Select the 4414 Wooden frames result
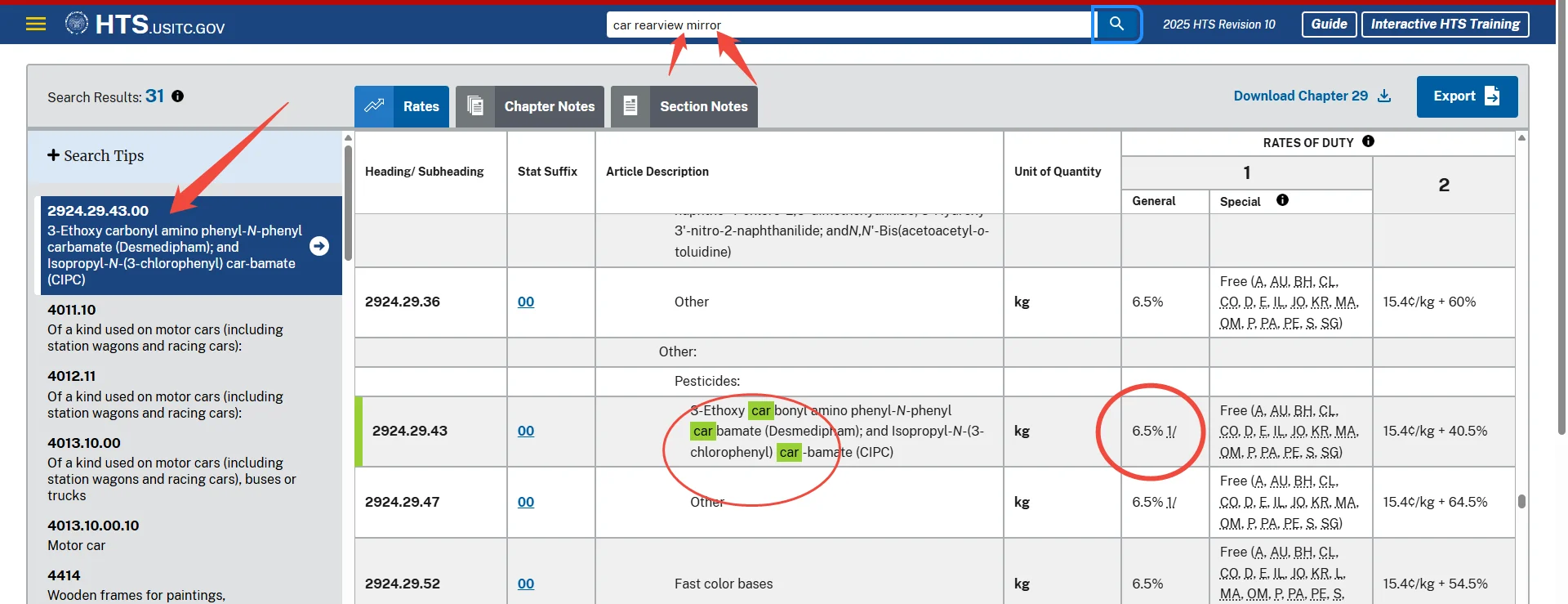This screenshot has width=1568, height=604. pyautogui.click(x=191, y=584)
